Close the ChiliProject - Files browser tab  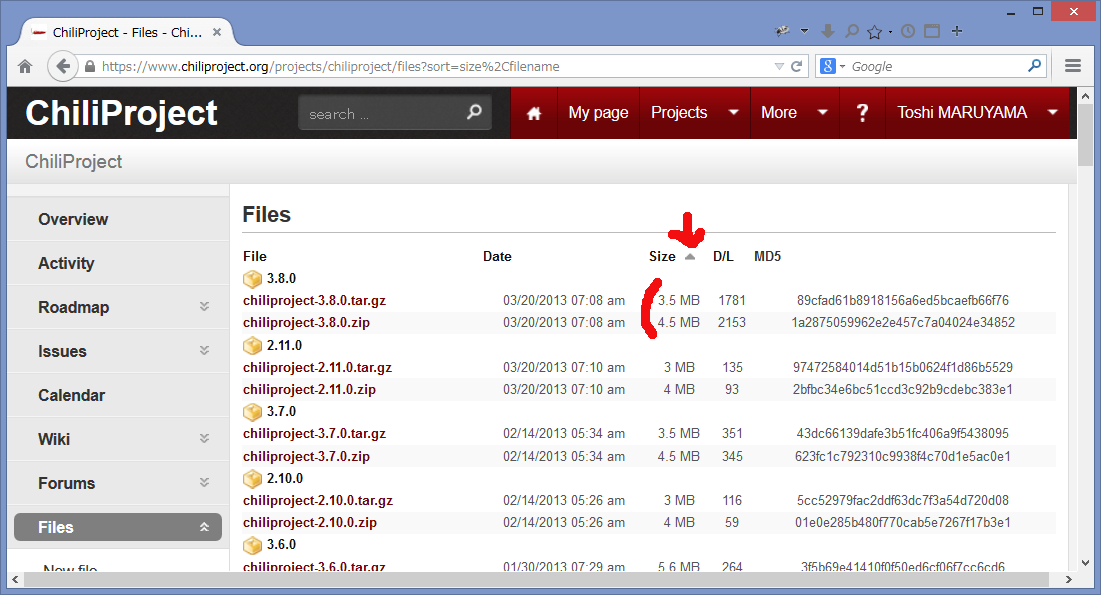pos(217,32)
